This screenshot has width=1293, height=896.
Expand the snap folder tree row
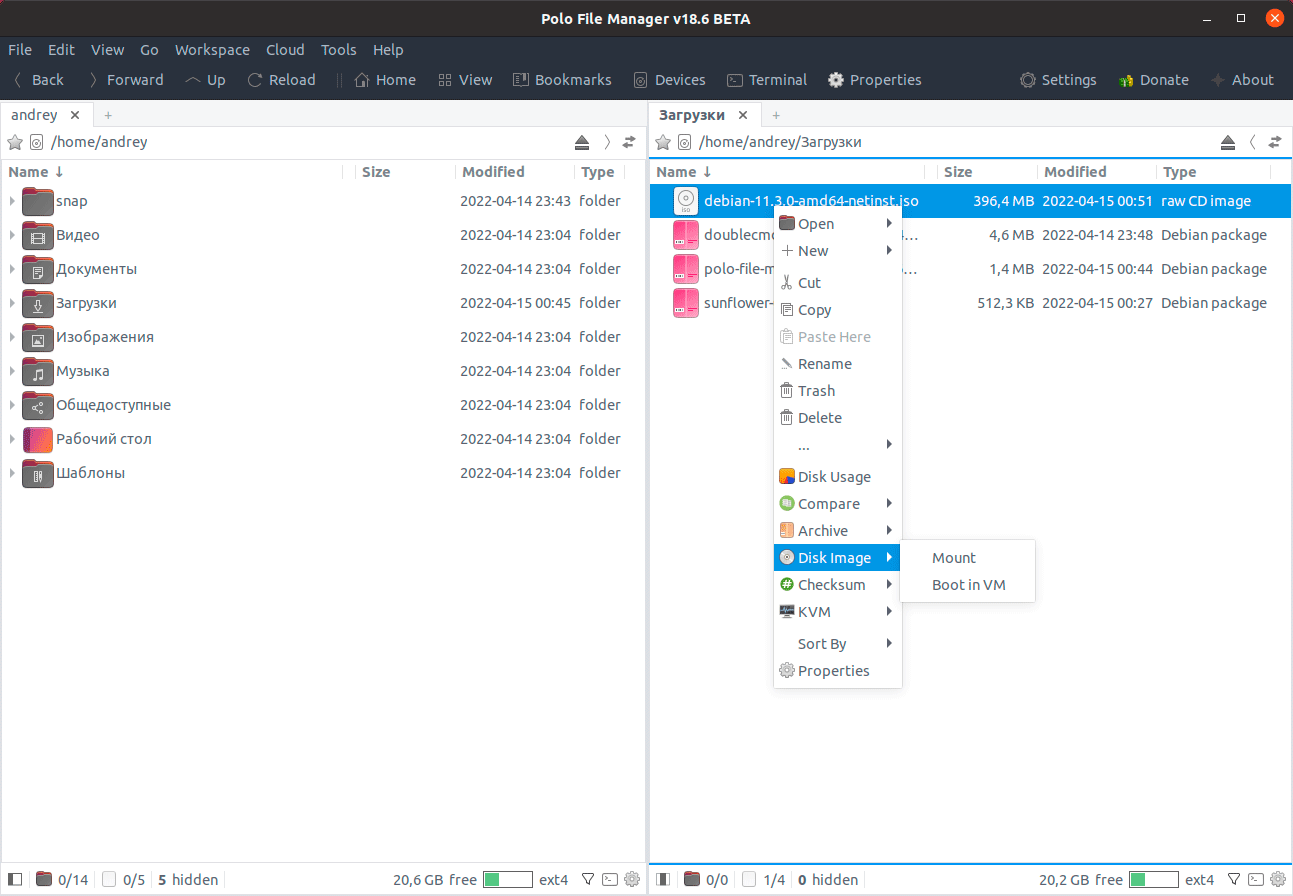(x=12, y=201)
